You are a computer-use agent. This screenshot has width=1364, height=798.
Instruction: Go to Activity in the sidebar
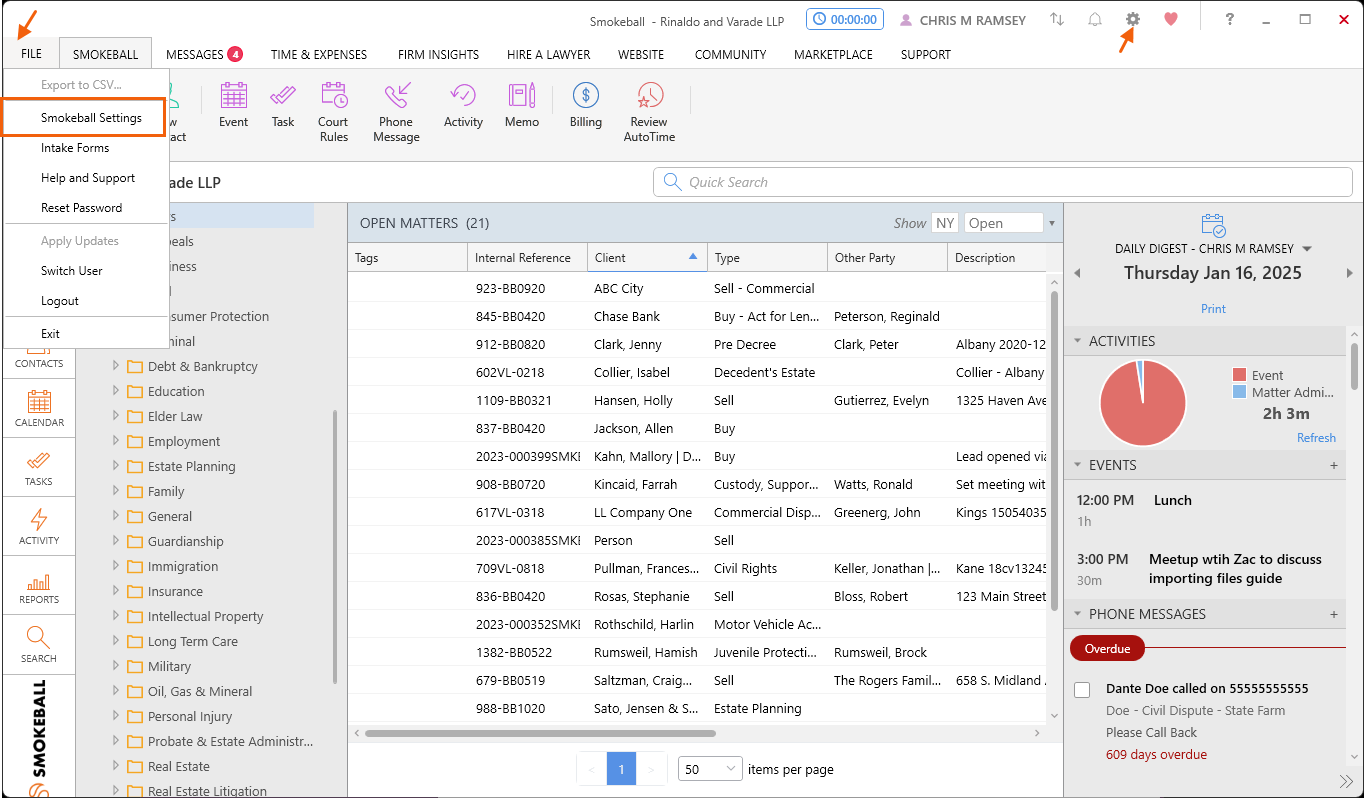[39, 527]
